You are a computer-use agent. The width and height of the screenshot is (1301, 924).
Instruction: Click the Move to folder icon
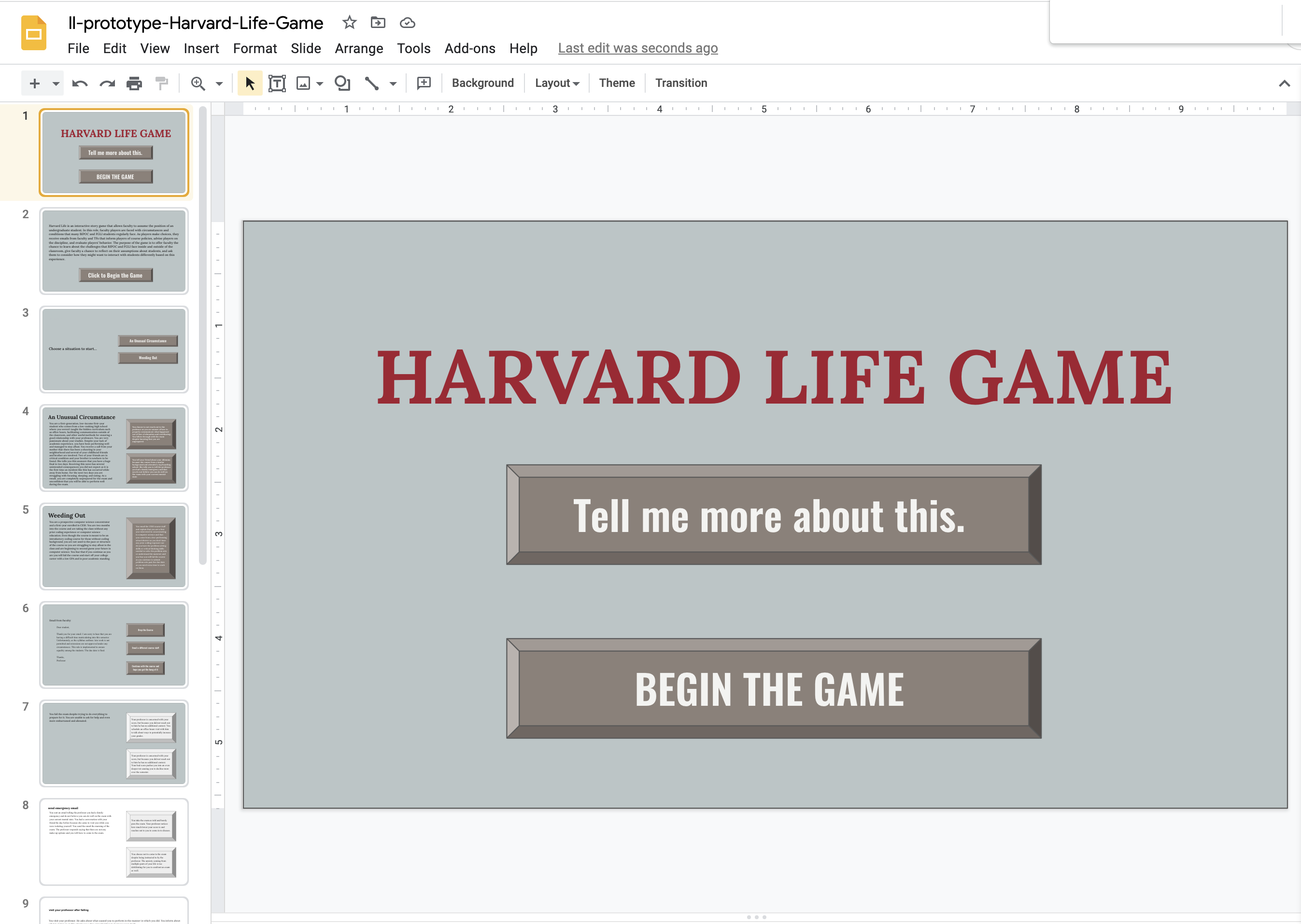click(x=378, y=23)
